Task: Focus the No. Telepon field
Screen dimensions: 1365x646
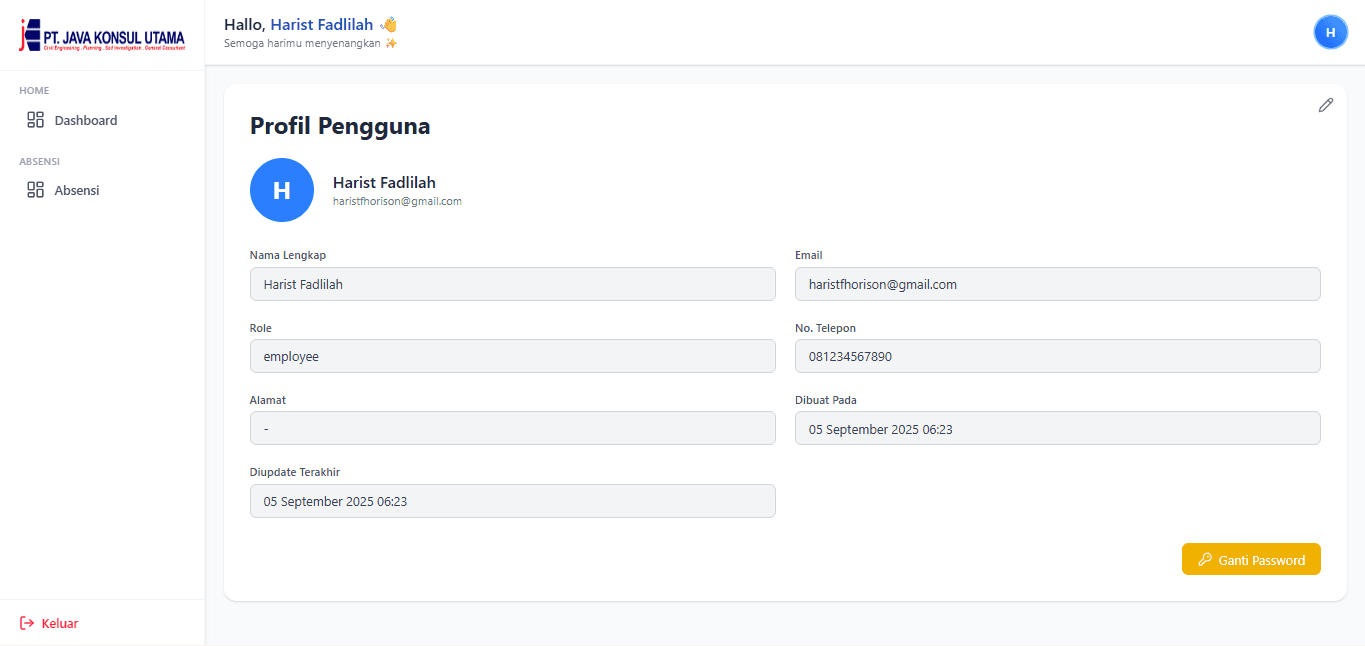Action: coord(1057,356)
